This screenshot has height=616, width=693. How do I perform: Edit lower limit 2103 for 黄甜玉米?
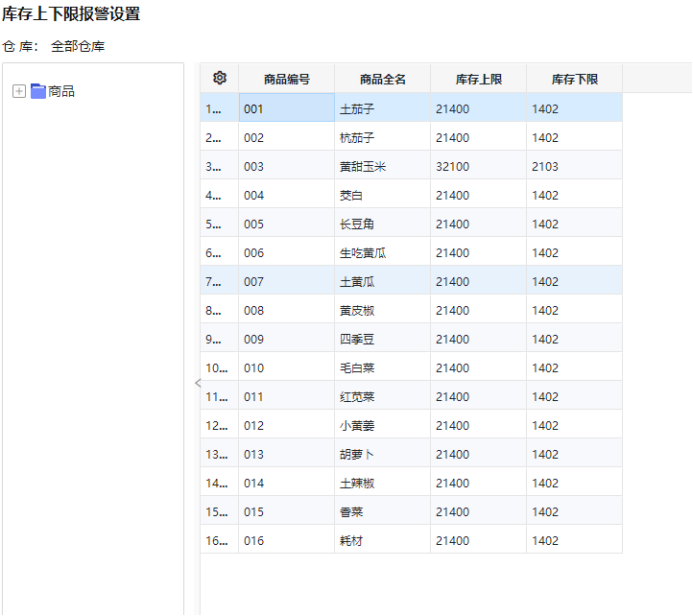click(575, 165)
